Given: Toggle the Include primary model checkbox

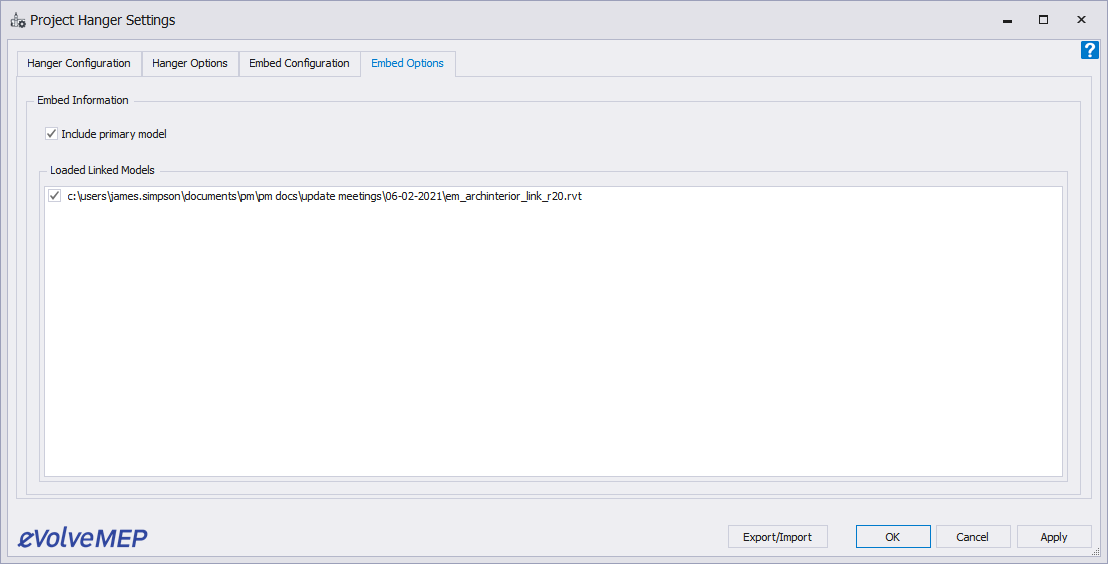Looking at the screenshot, I should [x=52, y=134].
